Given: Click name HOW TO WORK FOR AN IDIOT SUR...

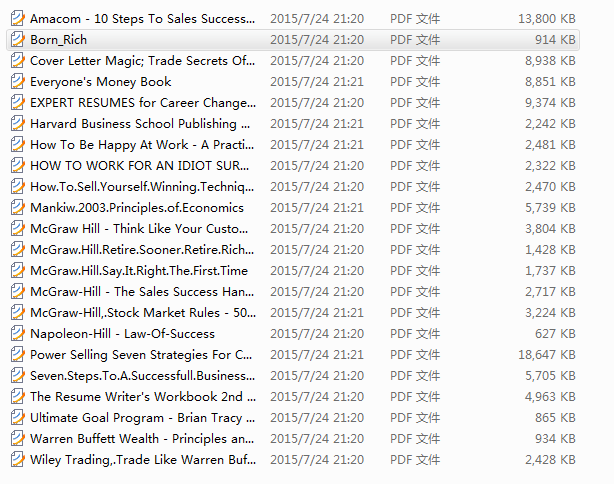Looking at the screenshot, I should click(x=140, y=166).
